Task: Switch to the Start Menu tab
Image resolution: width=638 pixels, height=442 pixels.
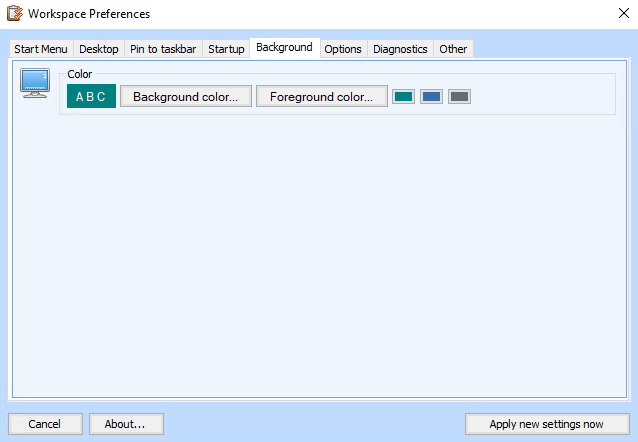Action: click(41, 49)
